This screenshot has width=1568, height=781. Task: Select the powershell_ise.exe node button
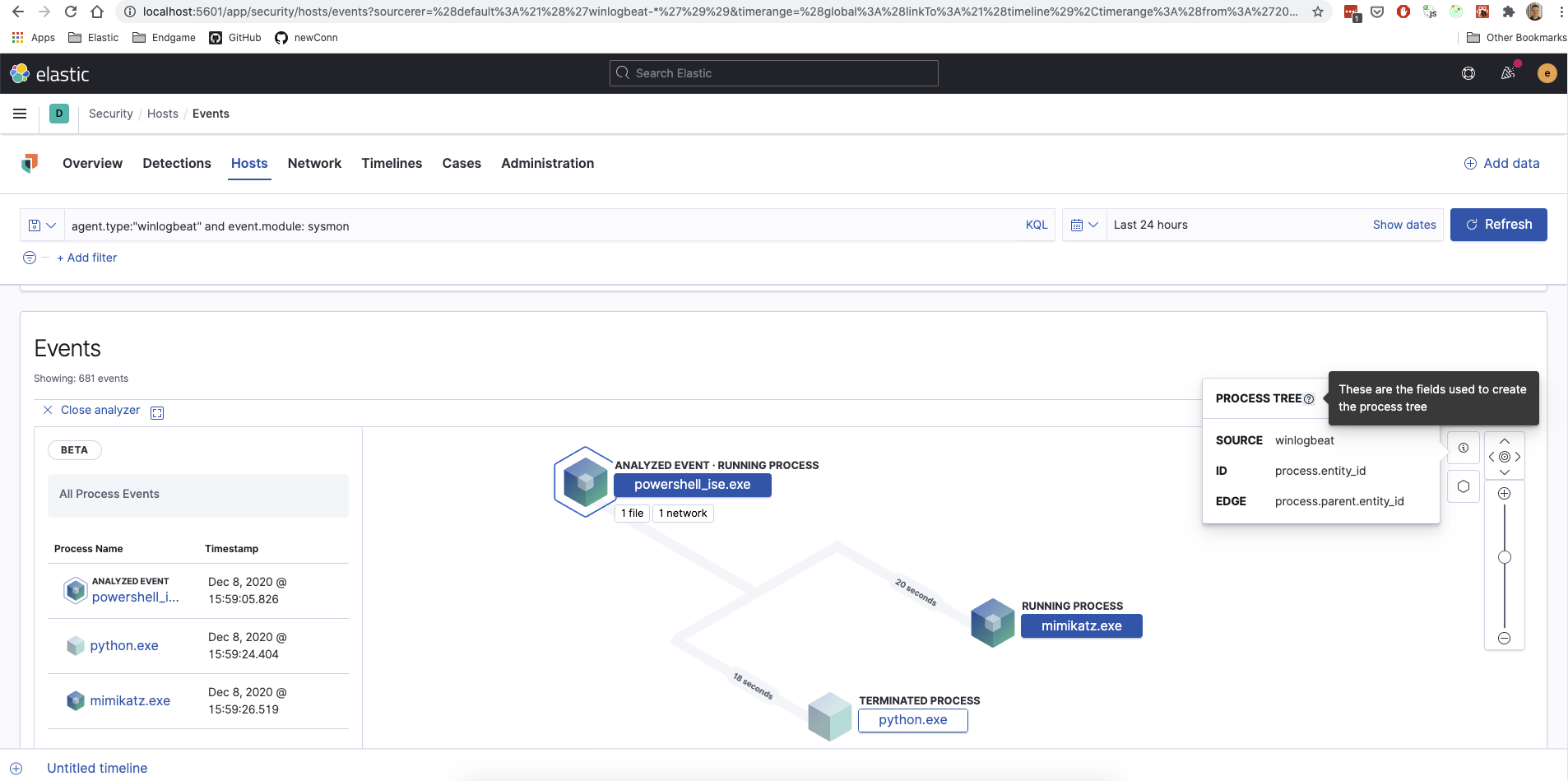[693, 485]
